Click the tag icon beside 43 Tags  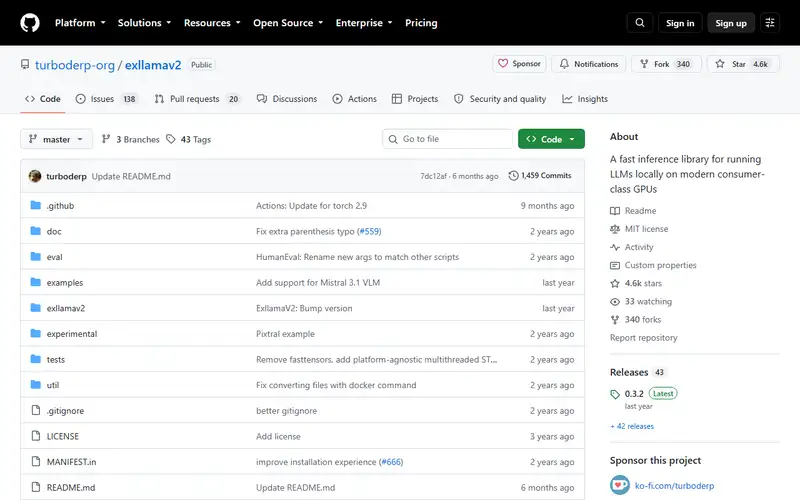[171, 139]
